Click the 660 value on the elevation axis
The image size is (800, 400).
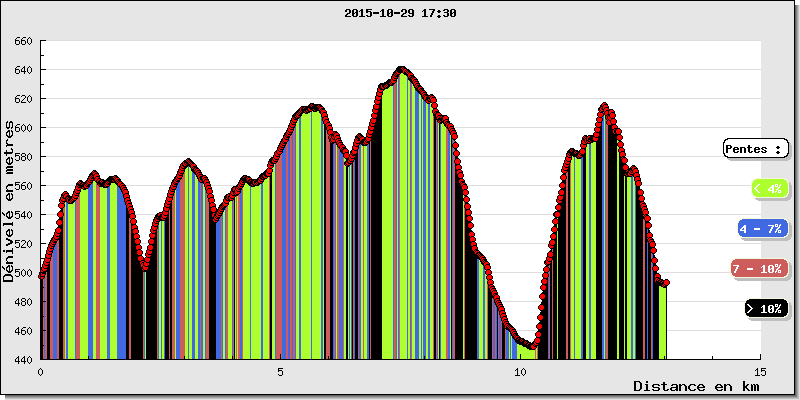(x=24, y=41)
